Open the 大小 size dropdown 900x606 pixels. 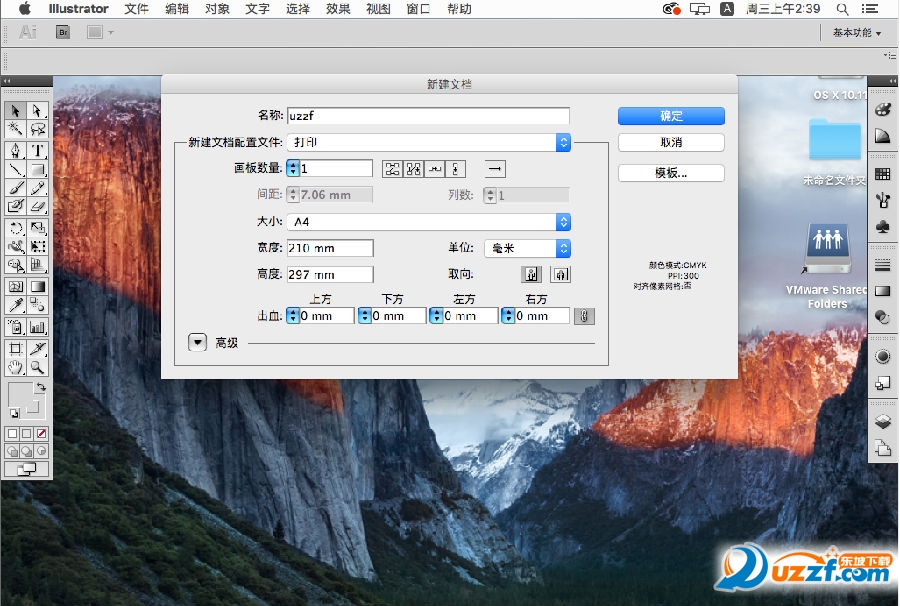428,222
